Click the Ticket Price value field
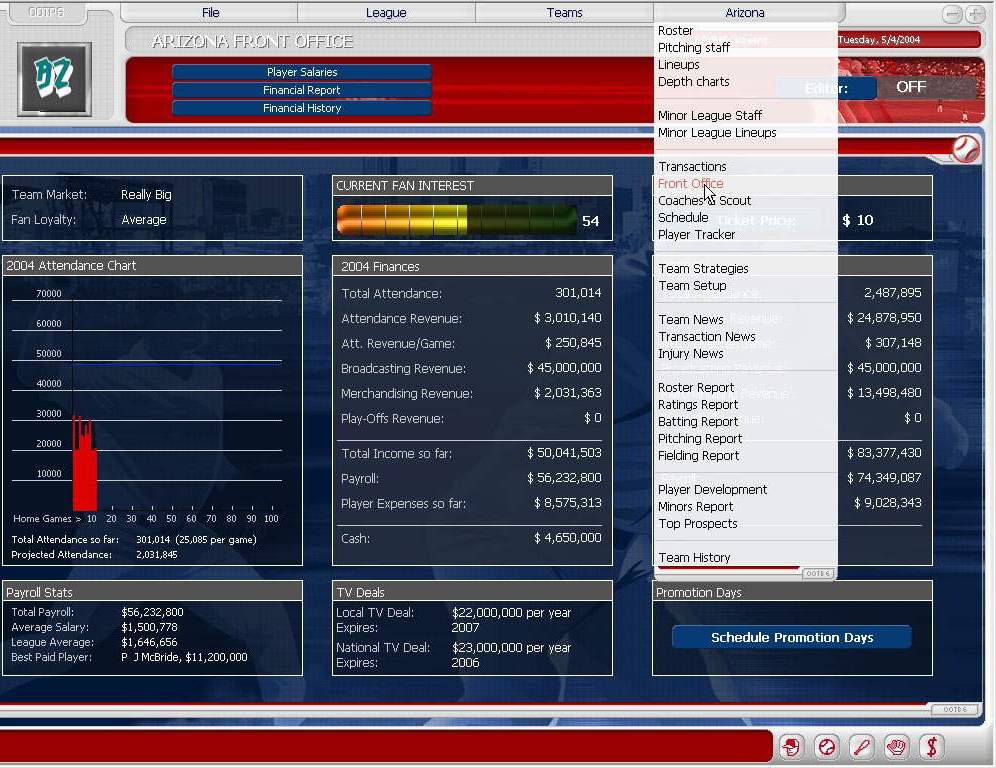This screenshot has height=768, width=996. tap(857, 220)
